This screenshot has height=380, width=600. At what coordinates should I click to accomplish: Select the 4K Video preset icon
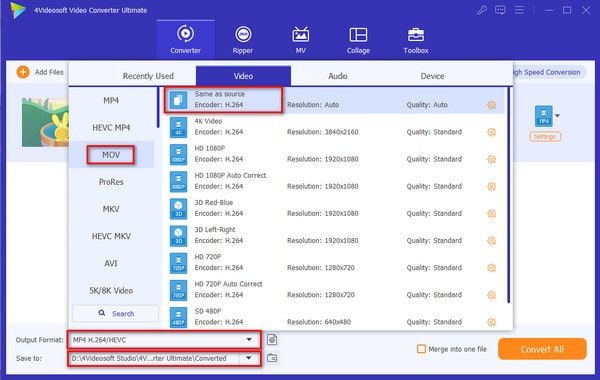coord(178,127)
